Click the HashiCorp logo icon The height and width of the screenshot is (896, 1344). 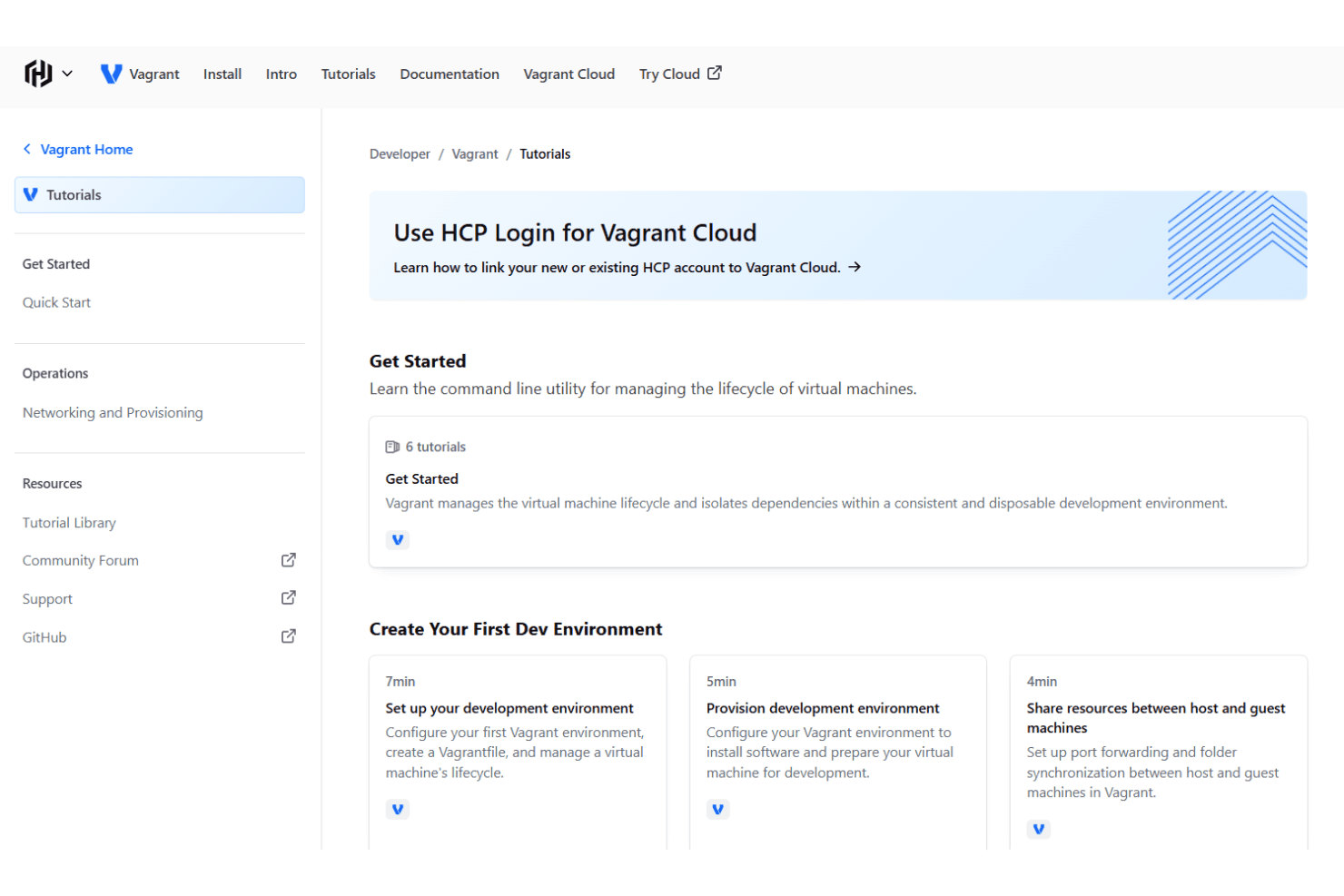tap(38, 74)
